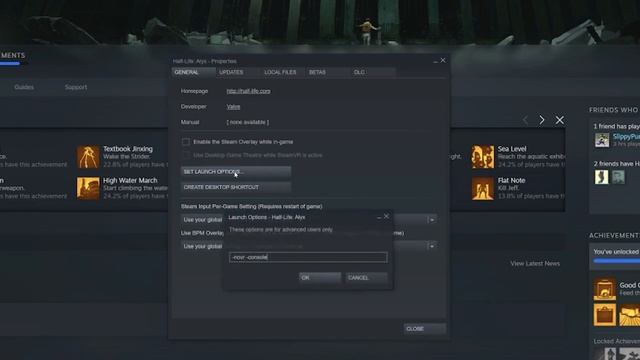Viewport: 640px width, 360px height.
Task: Switch to the Updates tab
Action: (239, 72)
